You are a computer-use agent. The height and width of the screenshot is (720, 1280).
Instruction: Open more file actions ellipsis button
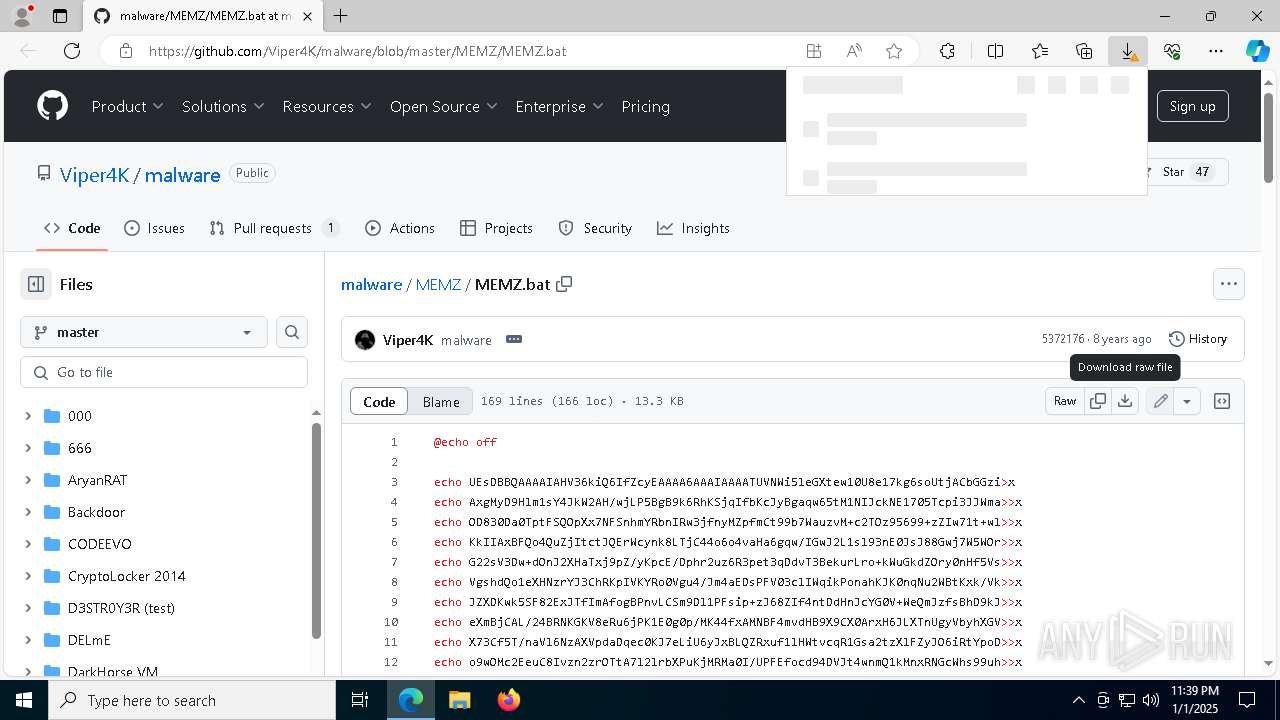1229,284
